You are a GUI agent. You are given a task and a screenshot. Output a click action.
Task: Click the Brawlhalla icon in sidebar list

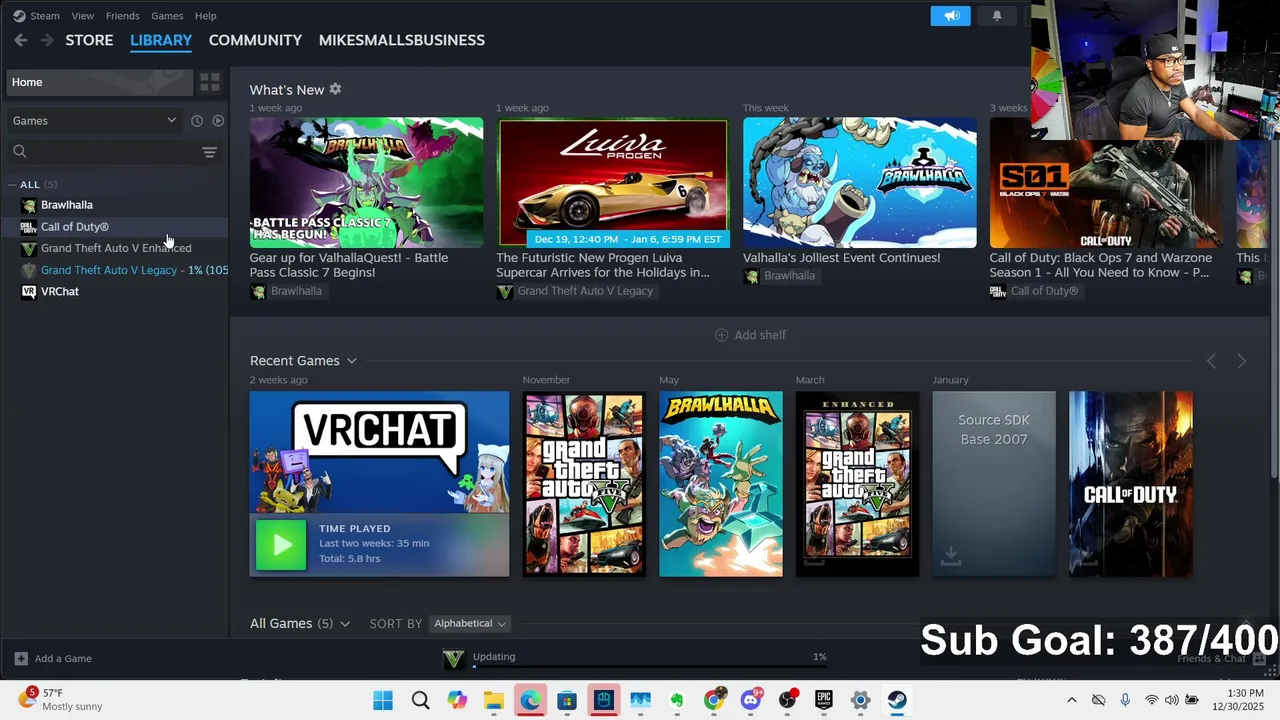(x=29, y=205)
